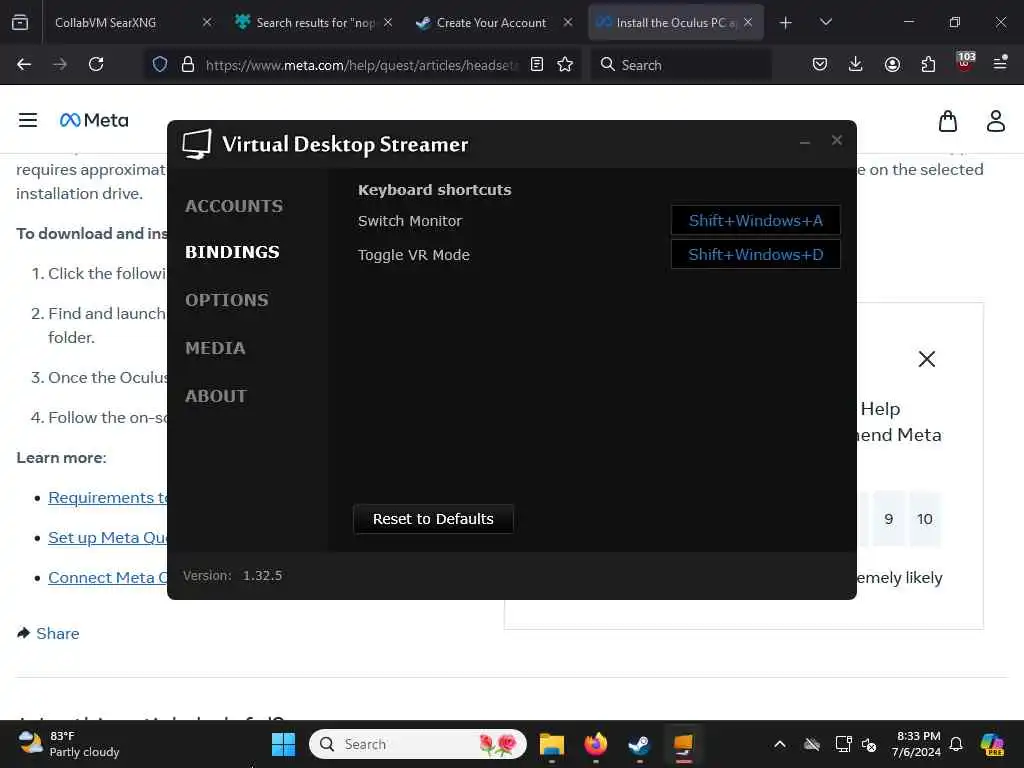Open the Connect Meta link
Screen dimensions: 1024x768
pos(108,577)
